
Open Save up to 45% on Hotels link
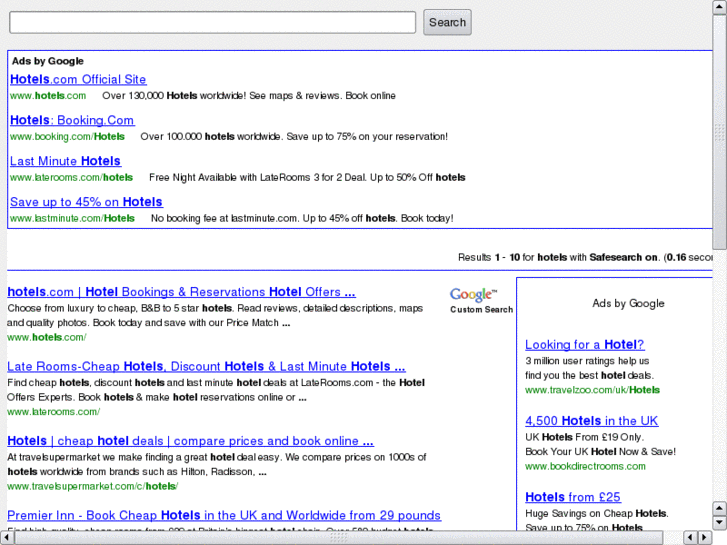point(86,202)
